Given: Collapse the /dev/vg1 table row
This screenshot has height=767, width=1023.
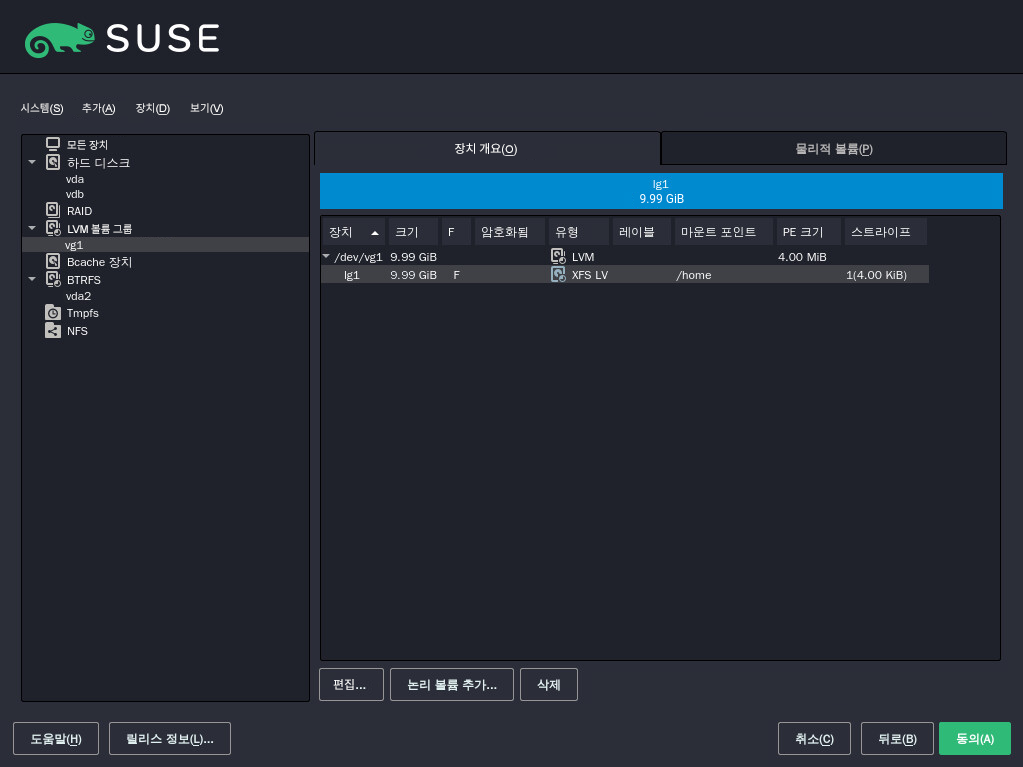Looking at the screenshot, I should pyautogui.click(x=326, y=257).
